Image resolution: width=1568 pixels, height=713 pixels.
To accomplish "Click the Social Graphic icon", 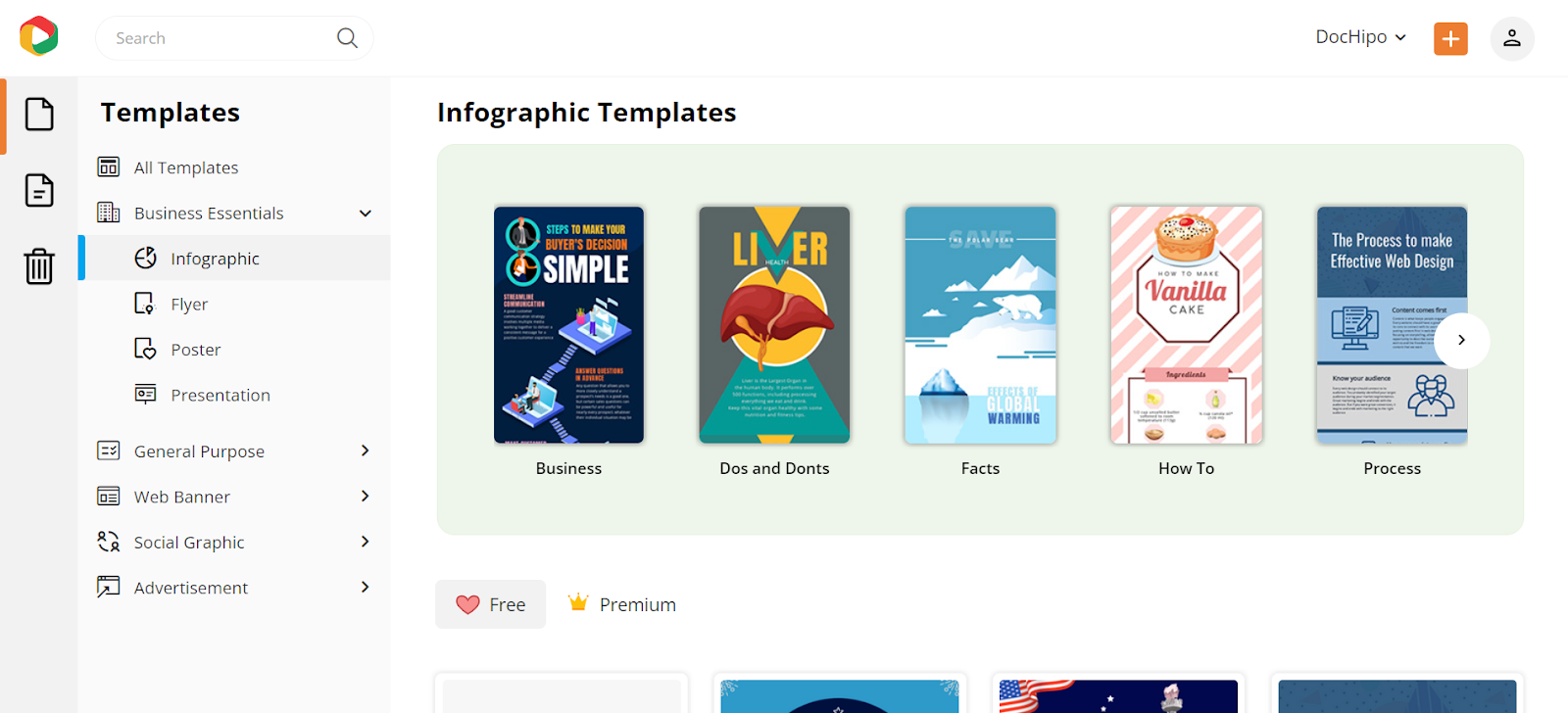I will [109, 542].
